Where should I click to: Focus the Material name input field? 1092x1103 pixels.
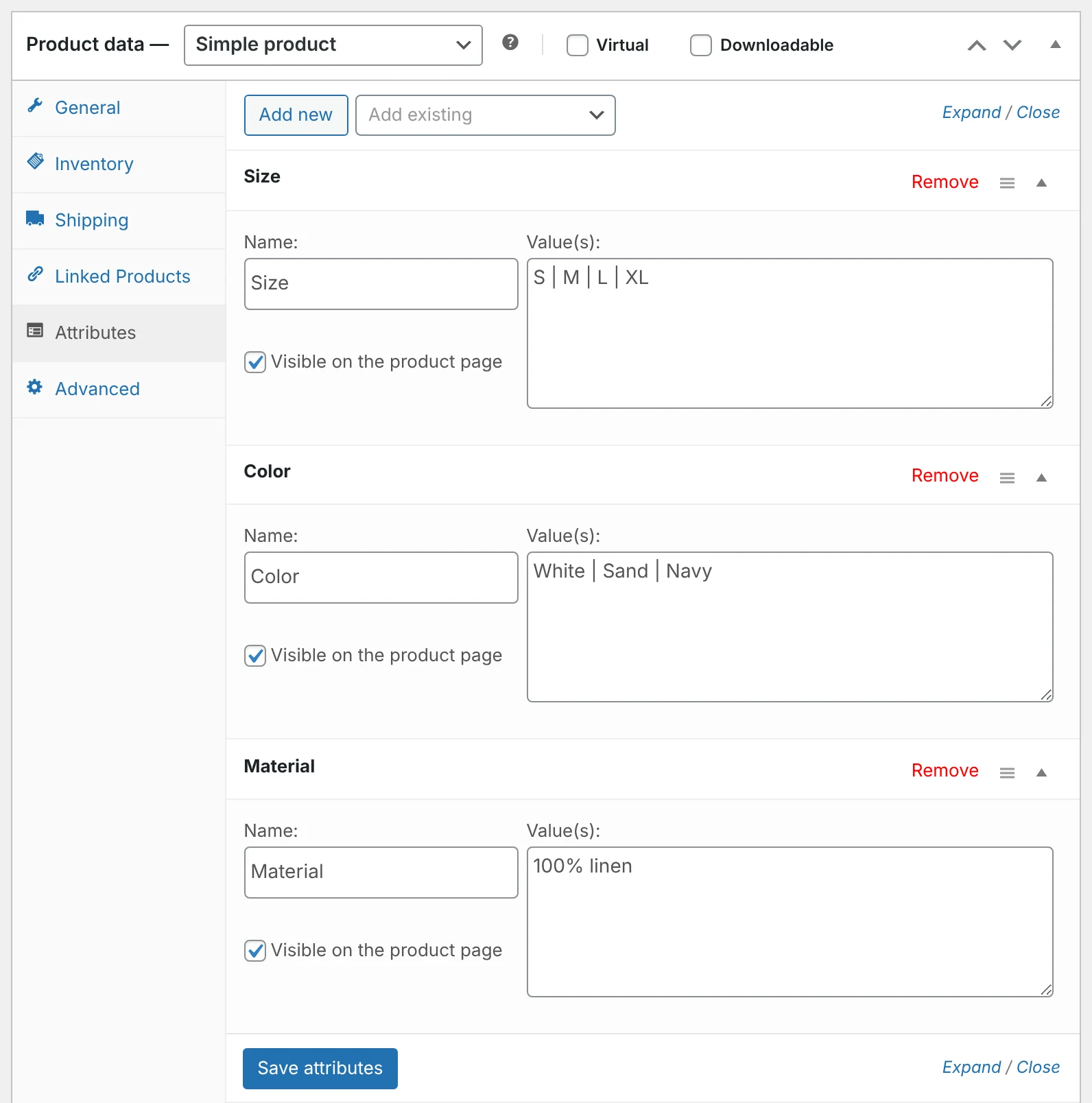pyautogui.click(x=381, y=873)
